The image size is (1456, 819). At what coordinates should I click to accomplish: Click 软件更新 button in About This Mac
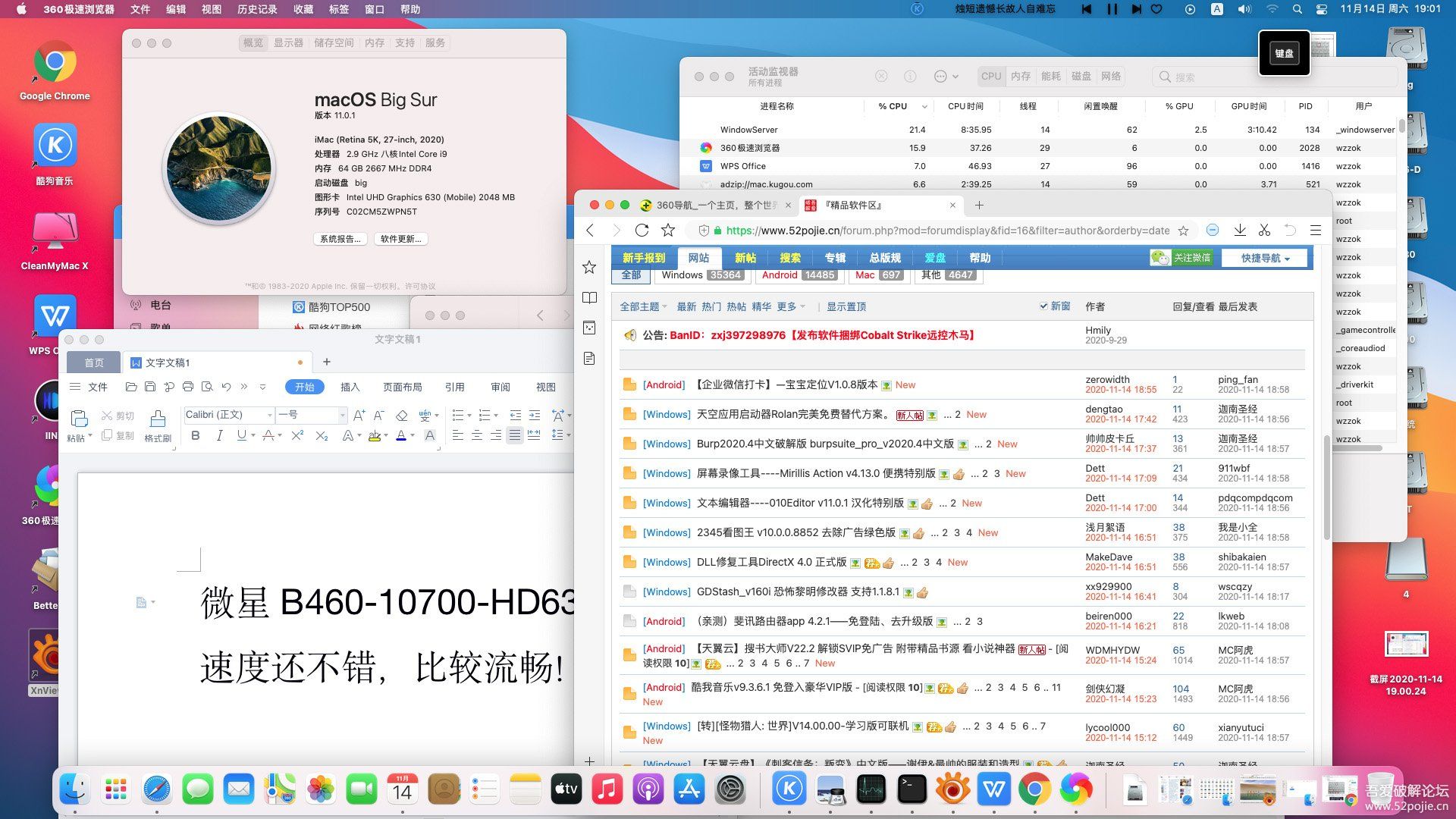[x=402, y=239]
